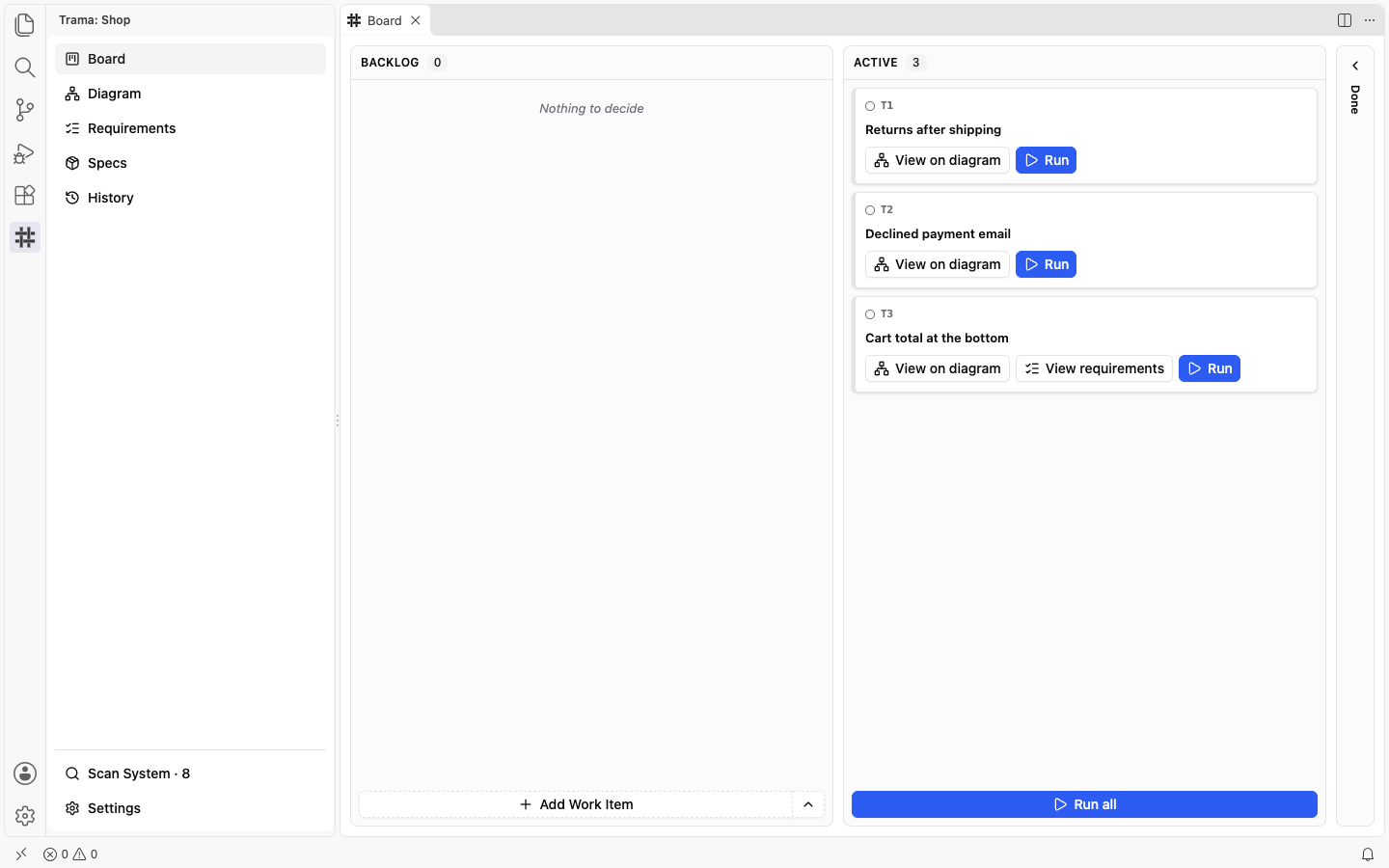This screenshot has width=1389, height=868.
Task: Toggle the T3 status circle
Action: point(870,314)
